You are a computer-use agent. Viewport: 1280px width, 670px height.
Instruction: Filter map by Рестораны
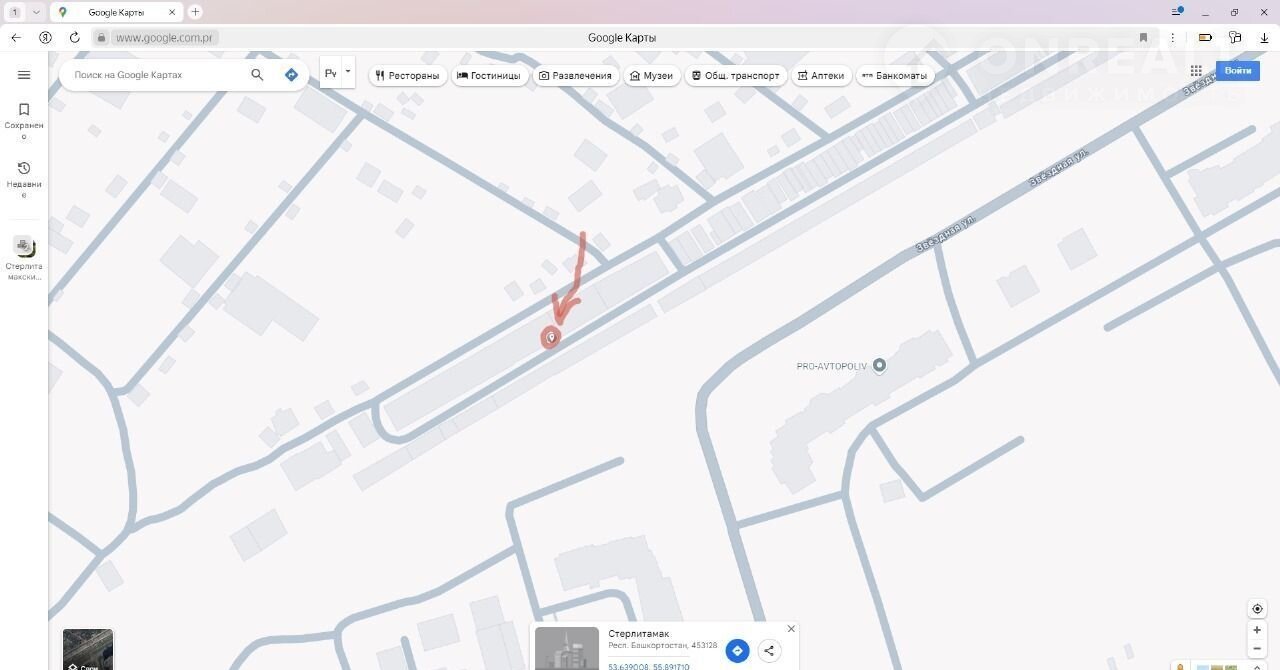408,76
